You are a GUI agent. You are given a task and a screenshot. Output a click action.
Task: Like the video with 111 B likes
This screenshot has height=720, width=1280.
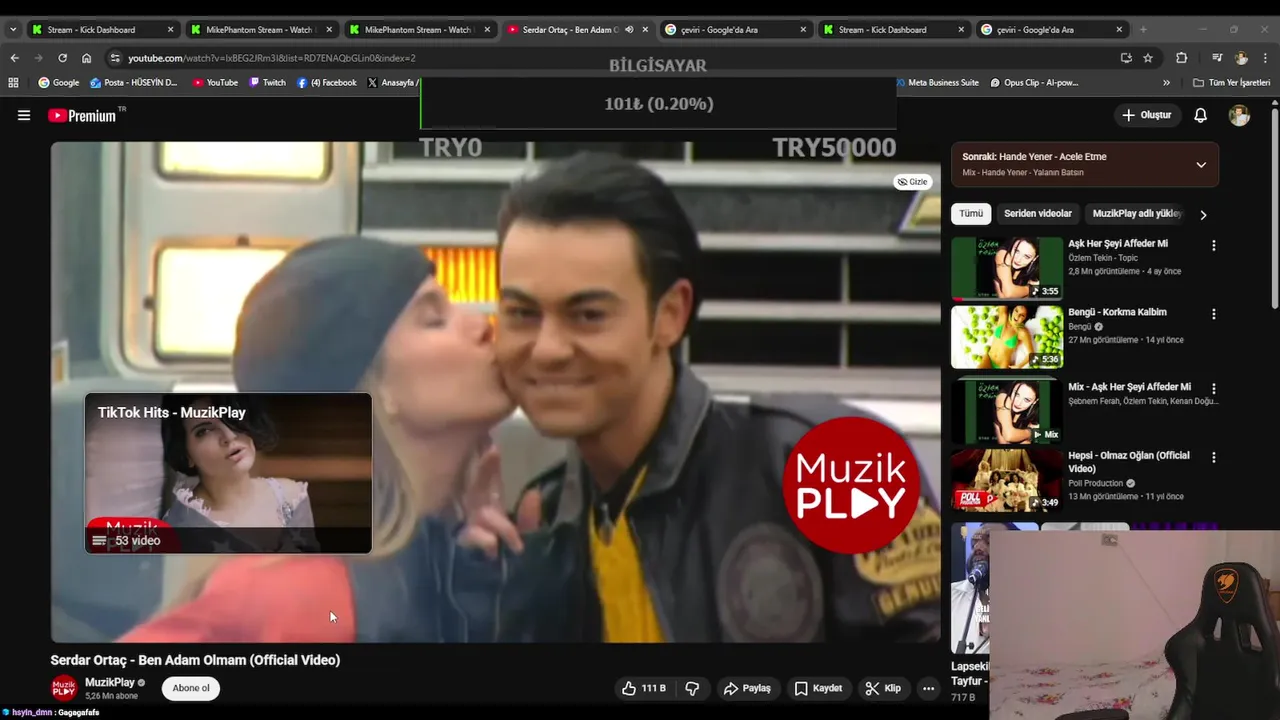click(x=643, y=688)
